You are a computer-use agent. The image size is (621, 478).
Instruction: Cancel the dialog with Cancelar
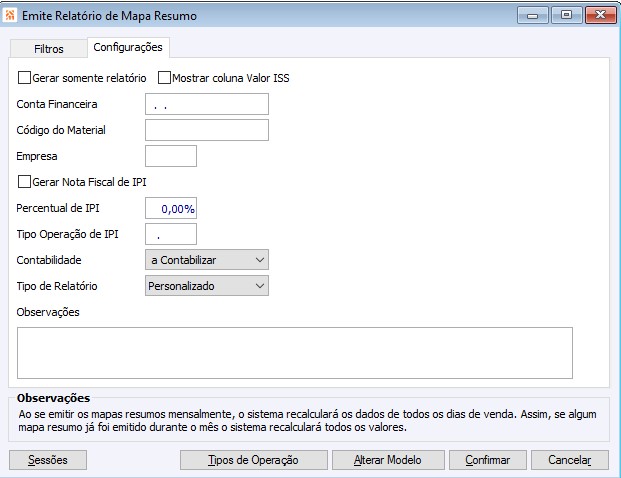point(570,460)
